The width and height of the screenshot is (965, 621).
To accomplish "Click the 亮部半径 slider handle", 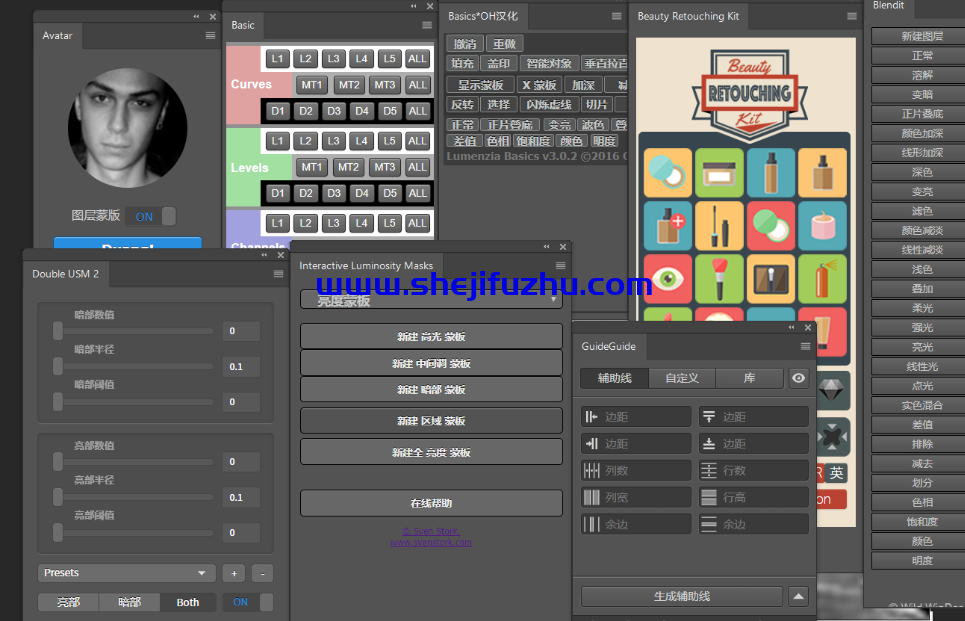I will tap(58, 497).
